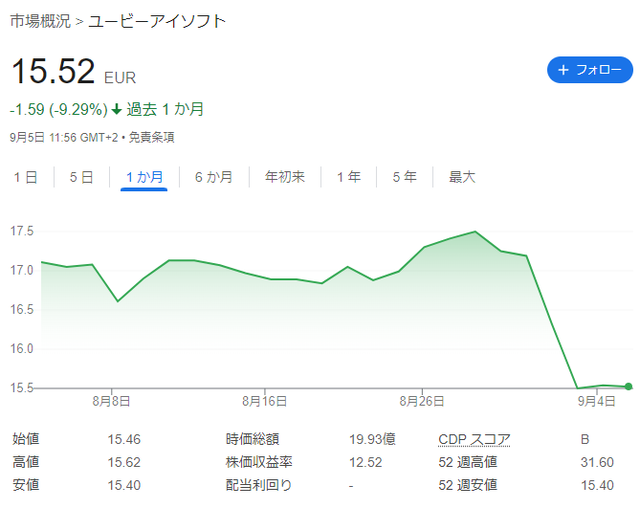The width and height of the screenshot is (640, 508).
Task: Click the 52 週安値 label
Action: click(468, 485)
